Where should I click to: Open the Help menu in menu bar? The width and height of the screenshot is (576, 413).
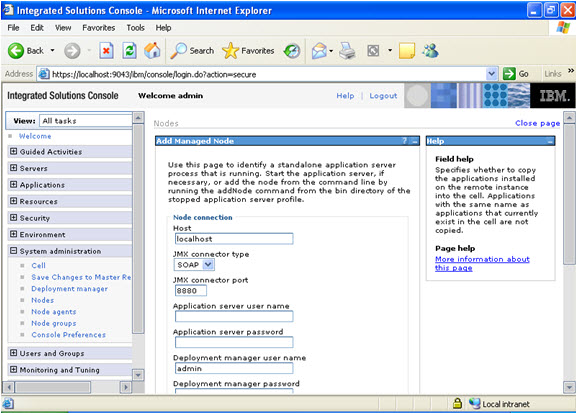click(163, 28)
